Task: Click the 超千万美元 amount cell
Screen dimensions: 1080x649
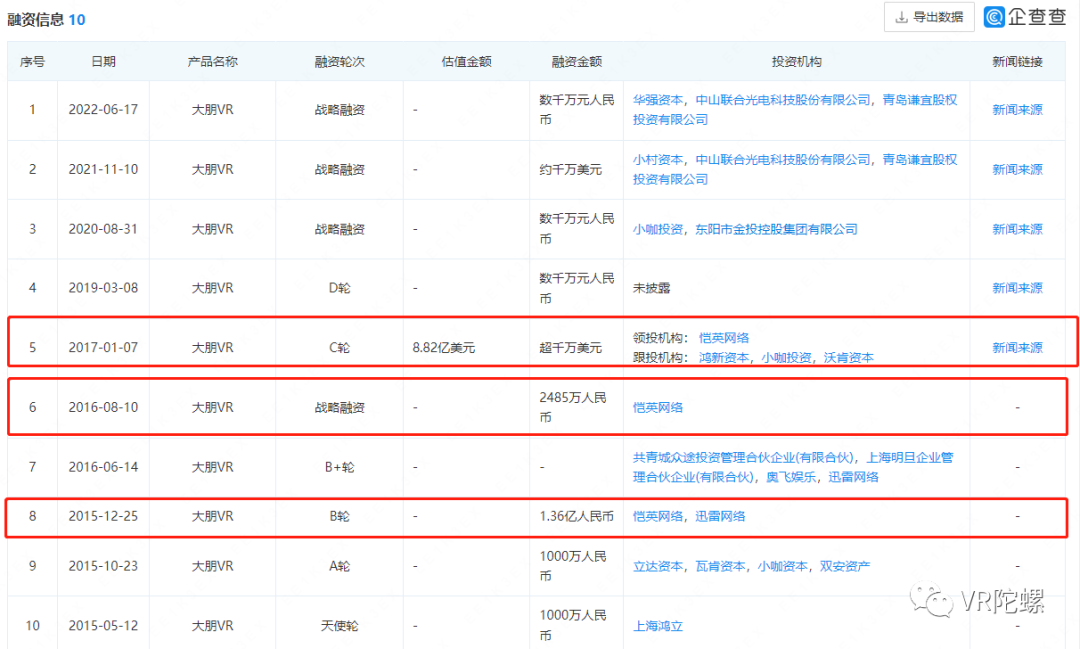Action: click(x=570, y=348)
